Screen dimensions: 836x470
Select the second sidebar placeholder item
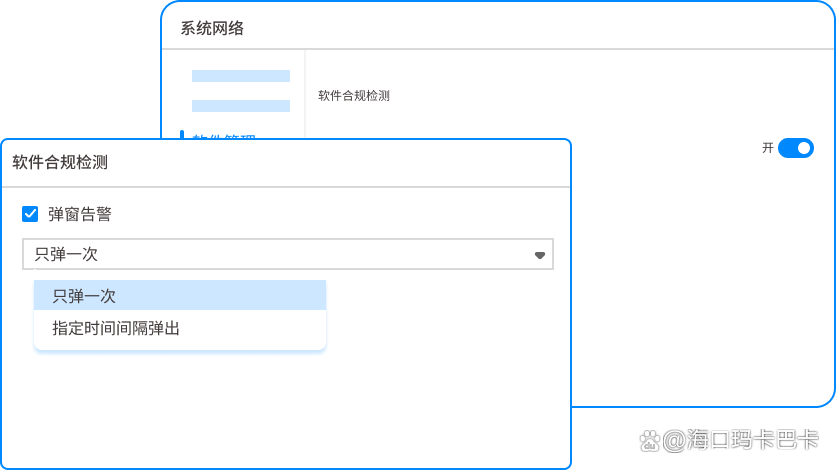pos(240,105)
